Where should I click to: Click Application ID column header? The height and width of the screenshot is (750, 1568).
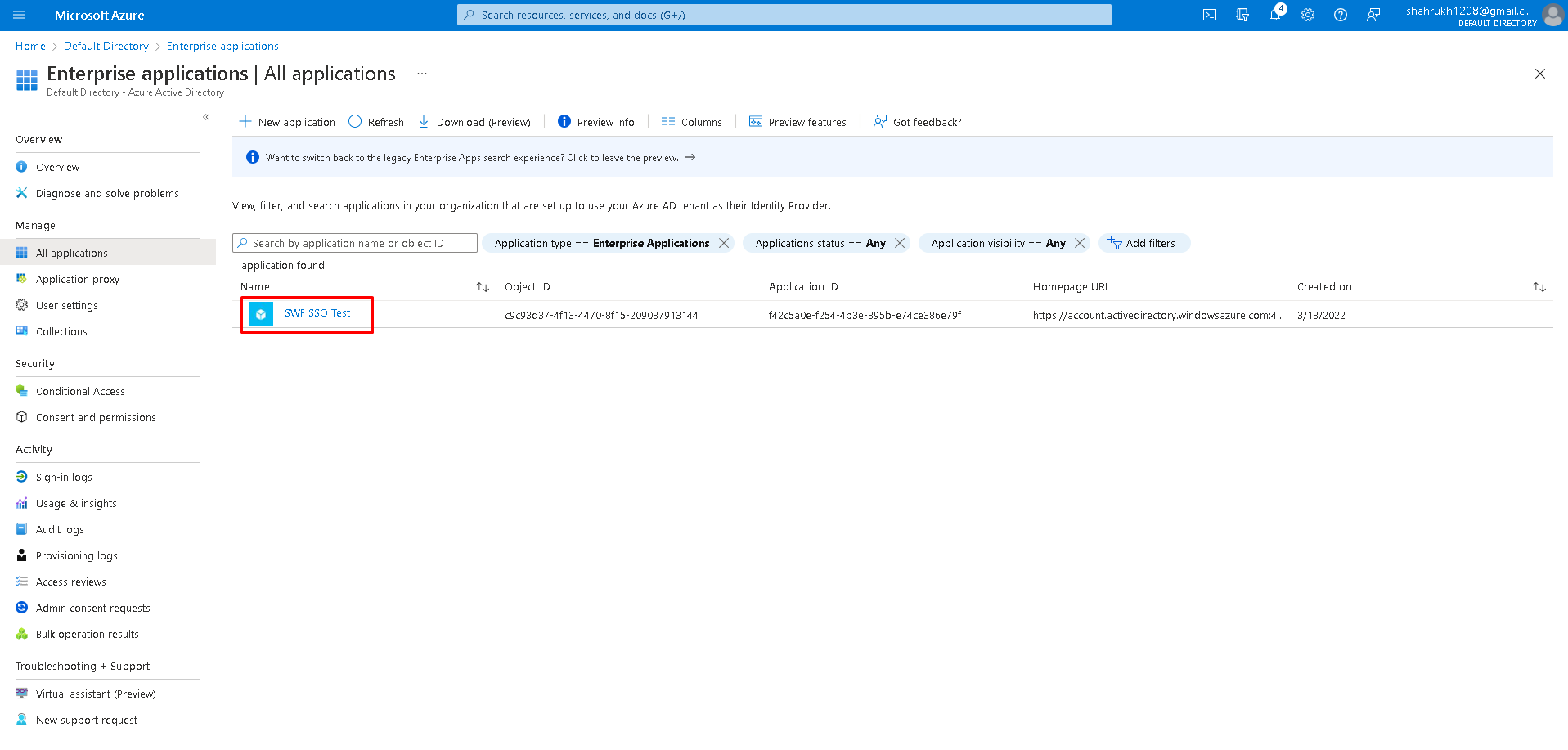click(803, 287)
